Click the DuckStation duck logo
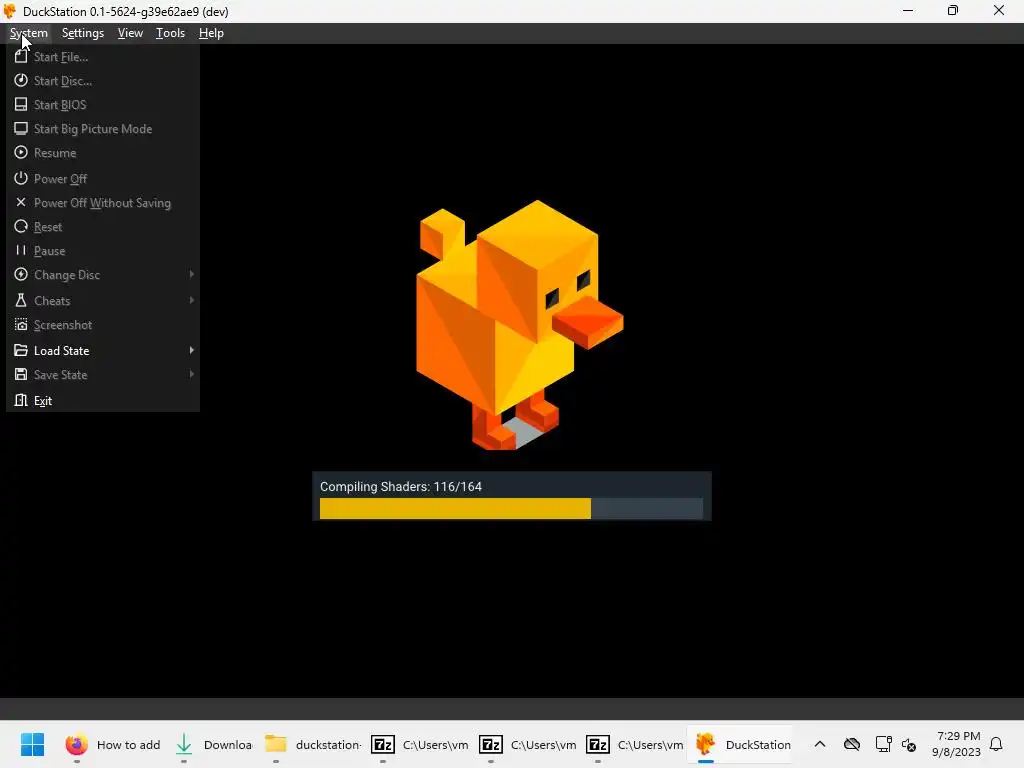1024x768 pixels. click(520, 325)
